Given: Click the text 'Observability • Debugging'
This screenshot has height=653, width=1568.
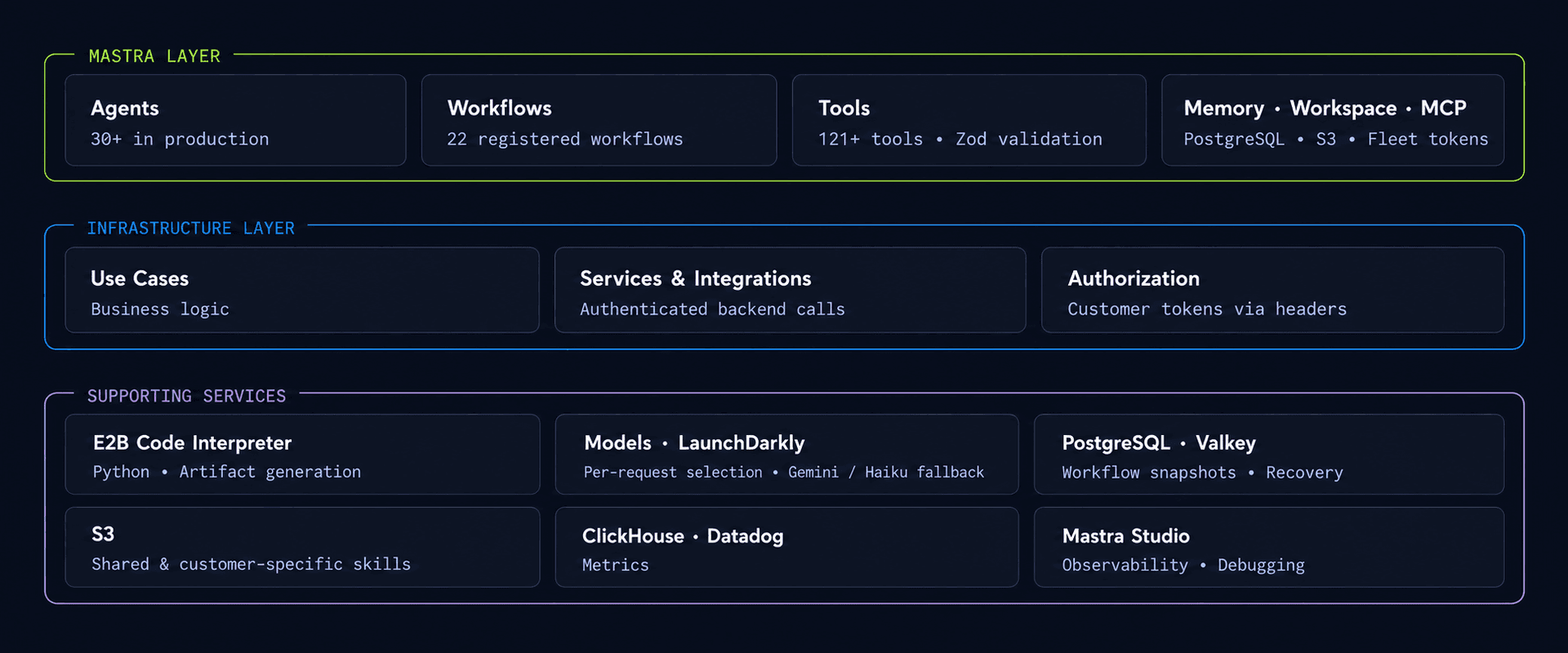Looking at the screenshot, I should [1183, 565].
